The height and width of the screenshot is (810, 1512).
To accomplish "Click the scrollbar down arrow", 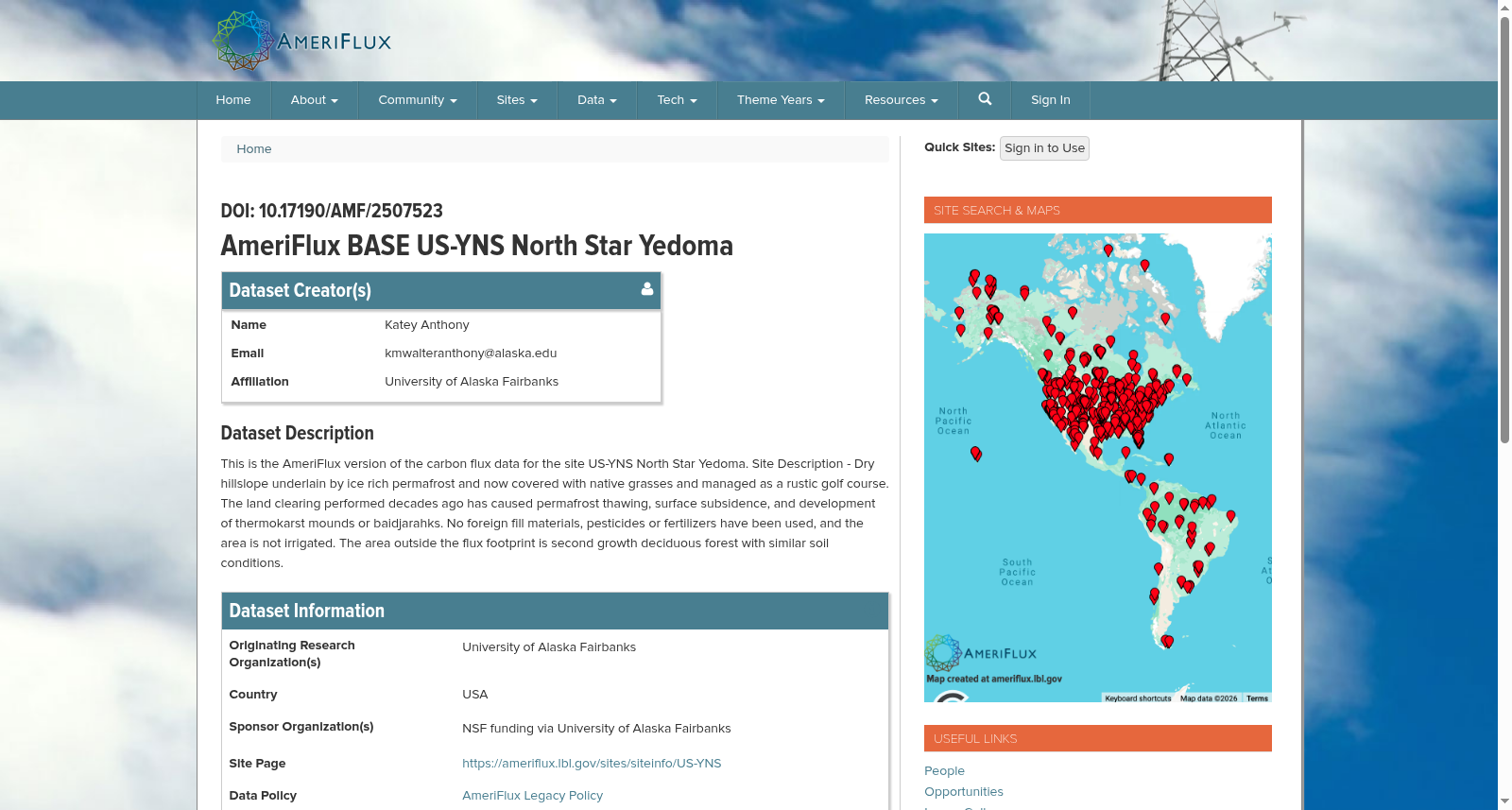I will [1504, 801].
